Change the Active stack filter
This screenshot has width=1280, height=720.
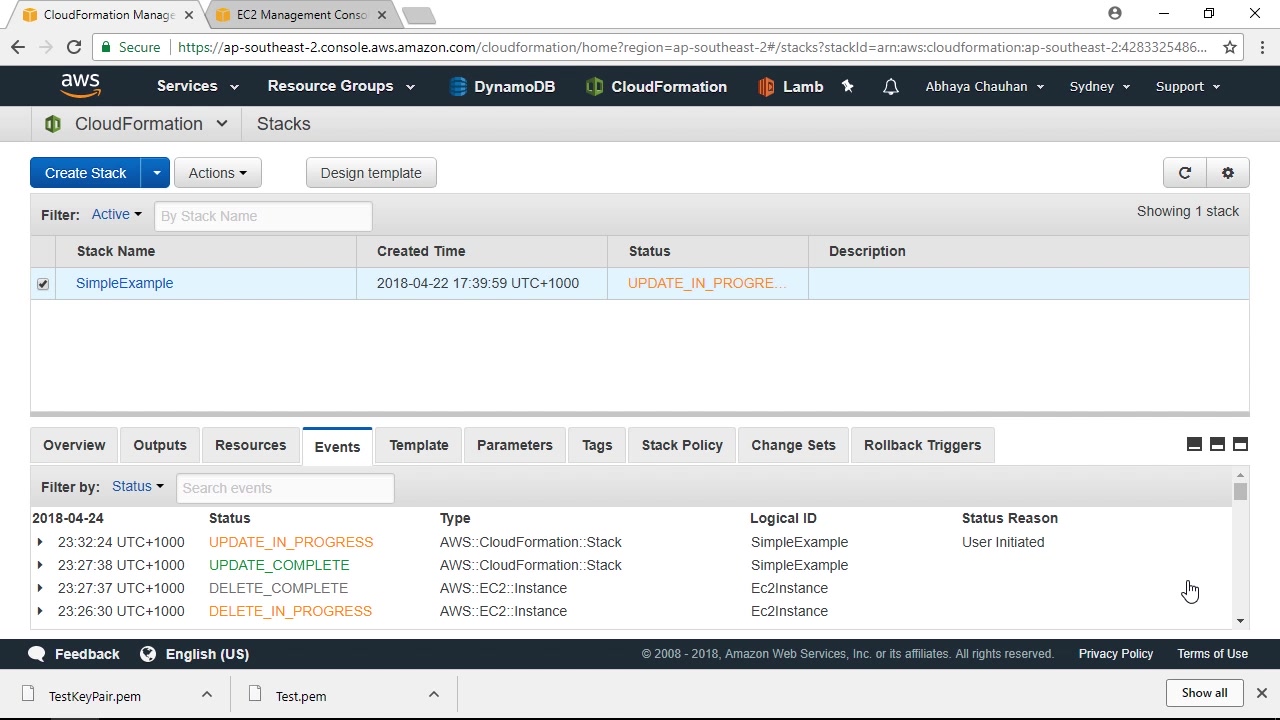tap(117, 215)
